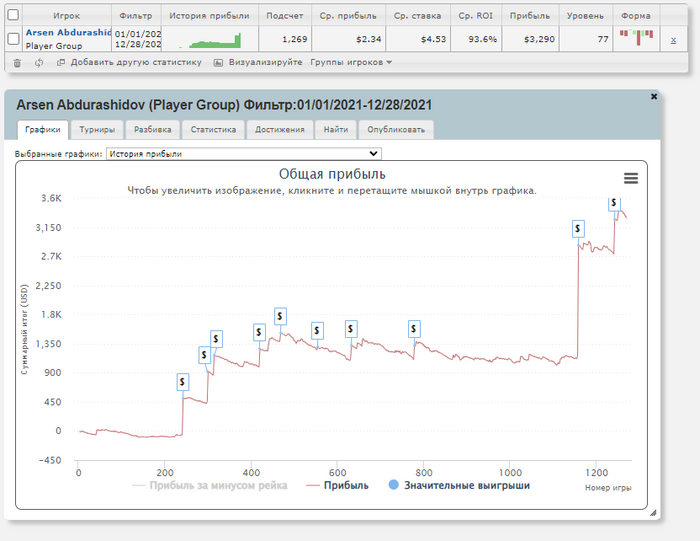Toggle the header select-all checkbox

13,15
